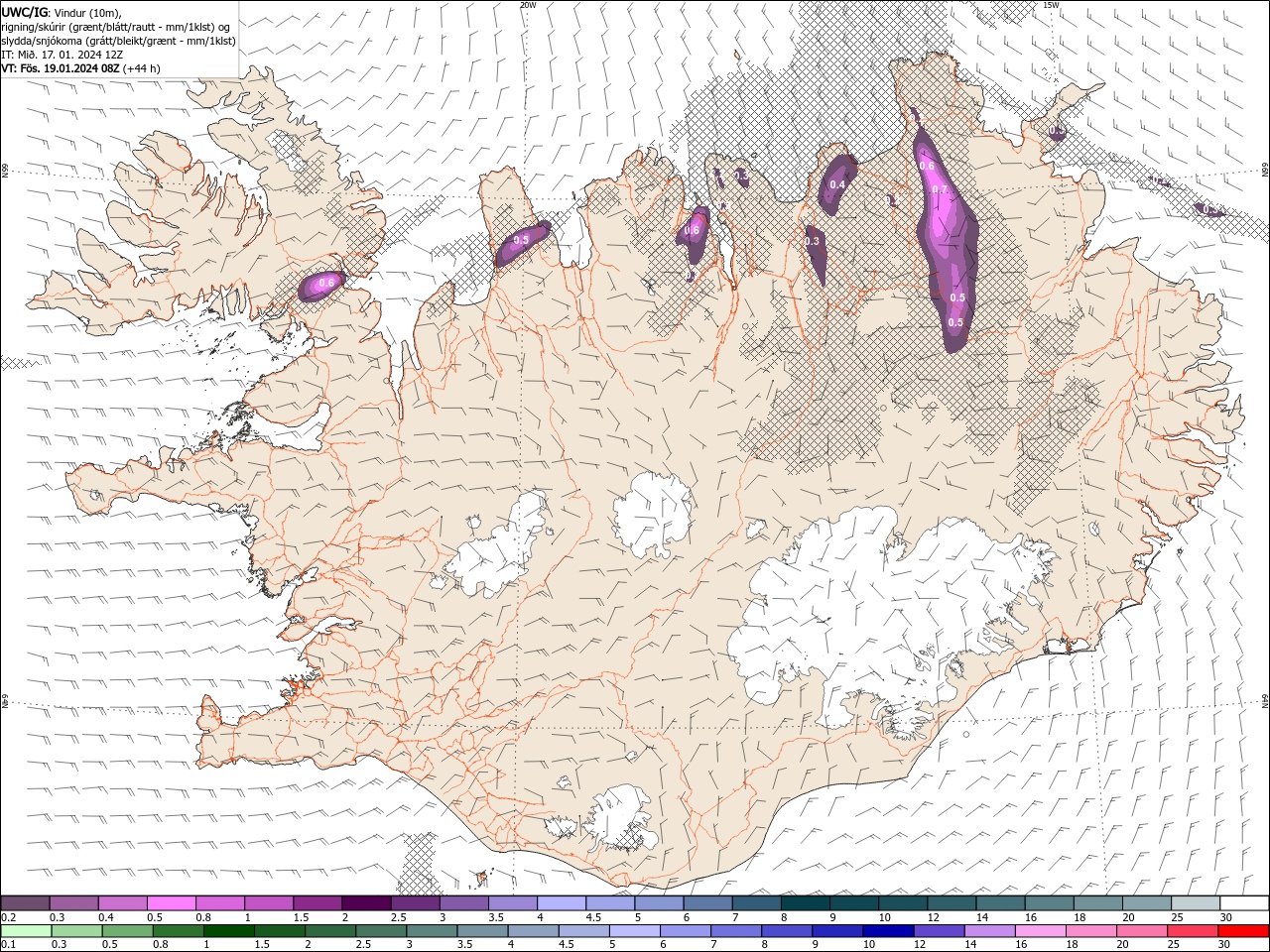Pick bottom-row green swatch starting at 0.5
Viewport: 1270px width, 952px height.
[129, 931]
